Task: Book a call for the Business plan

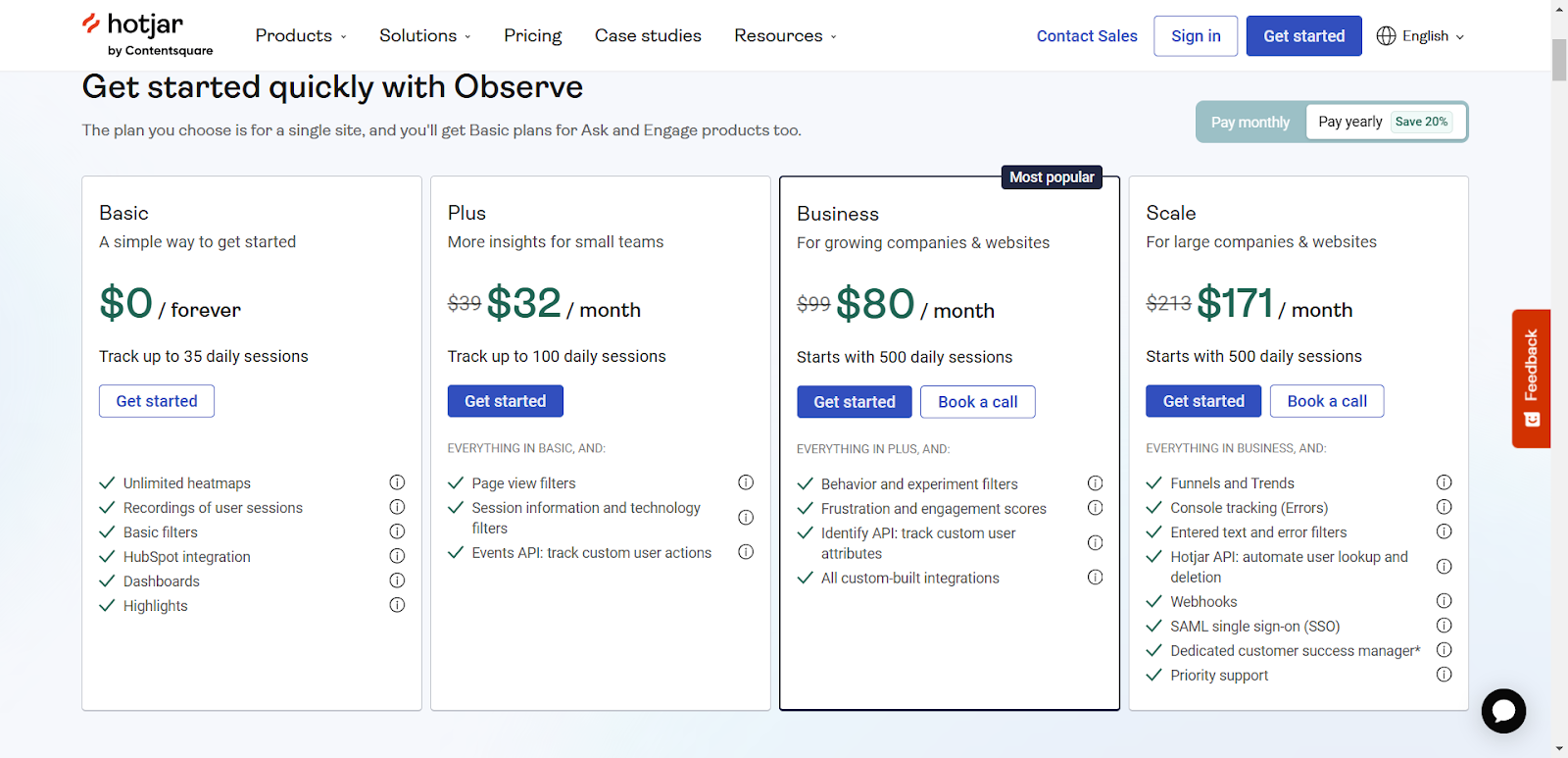Action: 978,402
